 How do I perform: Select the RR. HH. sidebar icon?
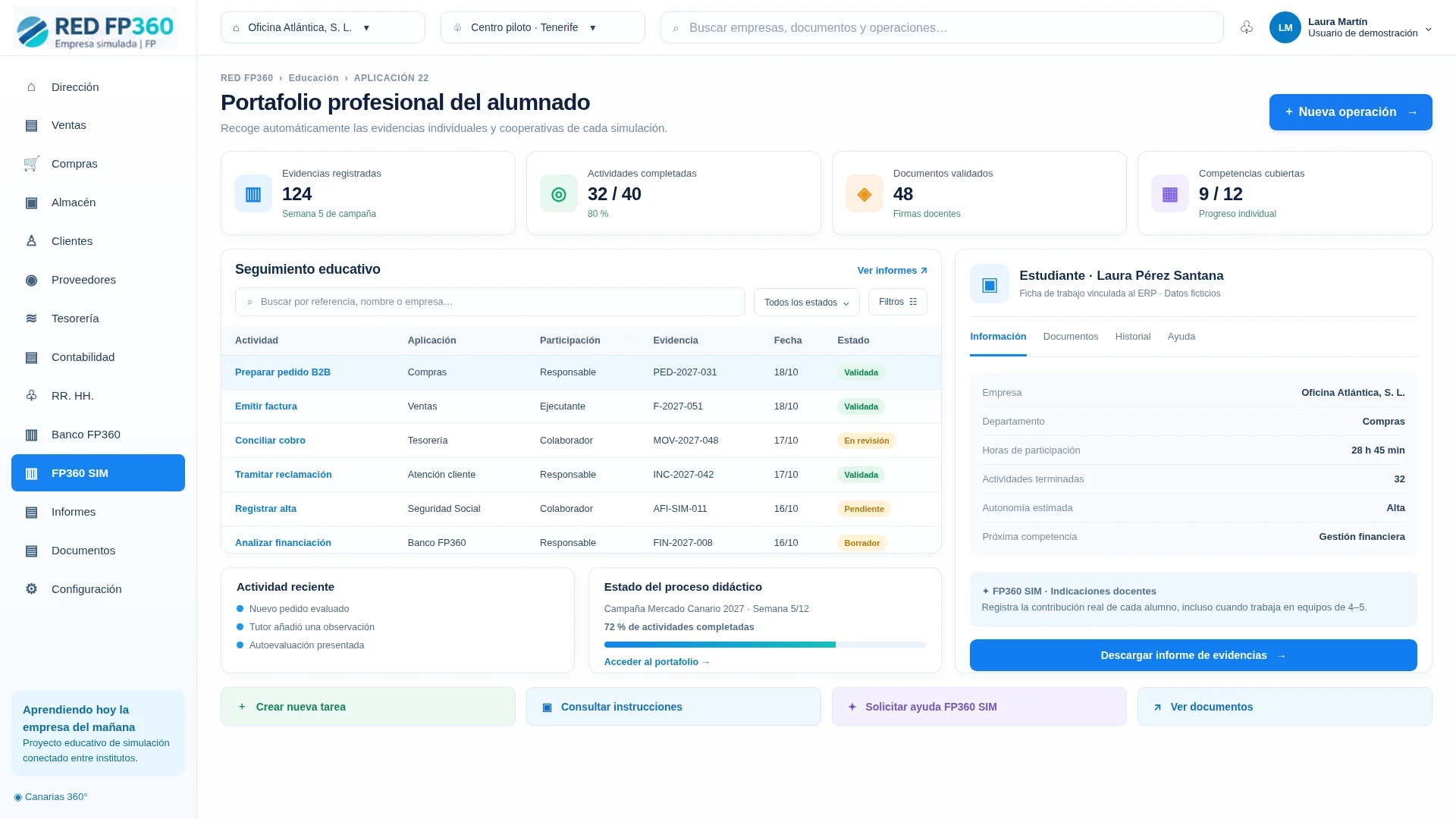click(x=31, y=396)
